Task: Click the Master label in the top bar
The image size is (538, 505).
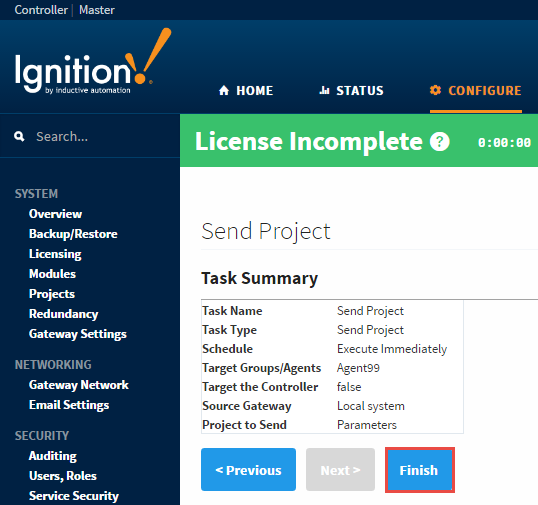Action: (x=97, y=10)
